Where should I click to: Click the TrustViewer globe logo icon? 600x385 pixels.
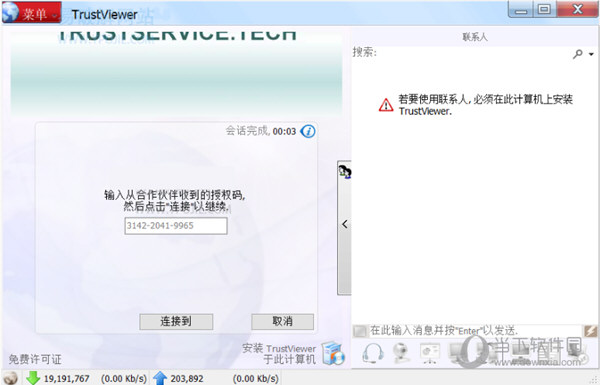tap(10, 11)
